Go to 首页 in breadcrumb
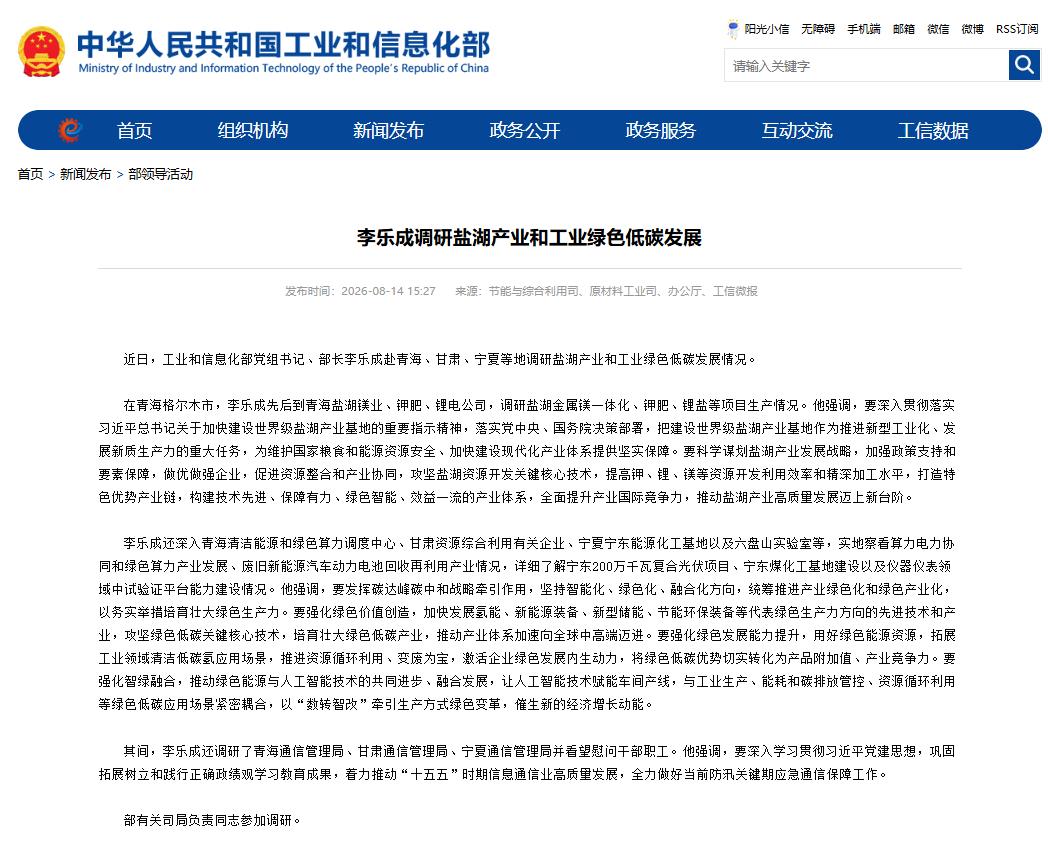The width and height of the screenshot is (1048, 841). (30, 174)
